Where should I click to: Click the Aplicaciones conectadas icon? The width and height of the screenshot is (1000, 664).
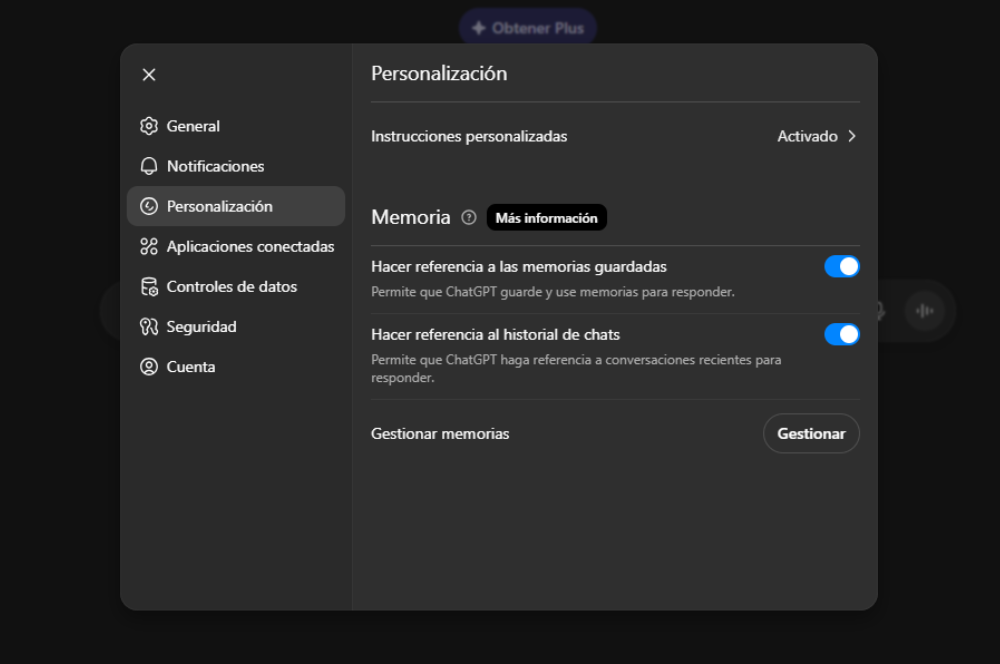pyautogui.click(x=148, y=246)
